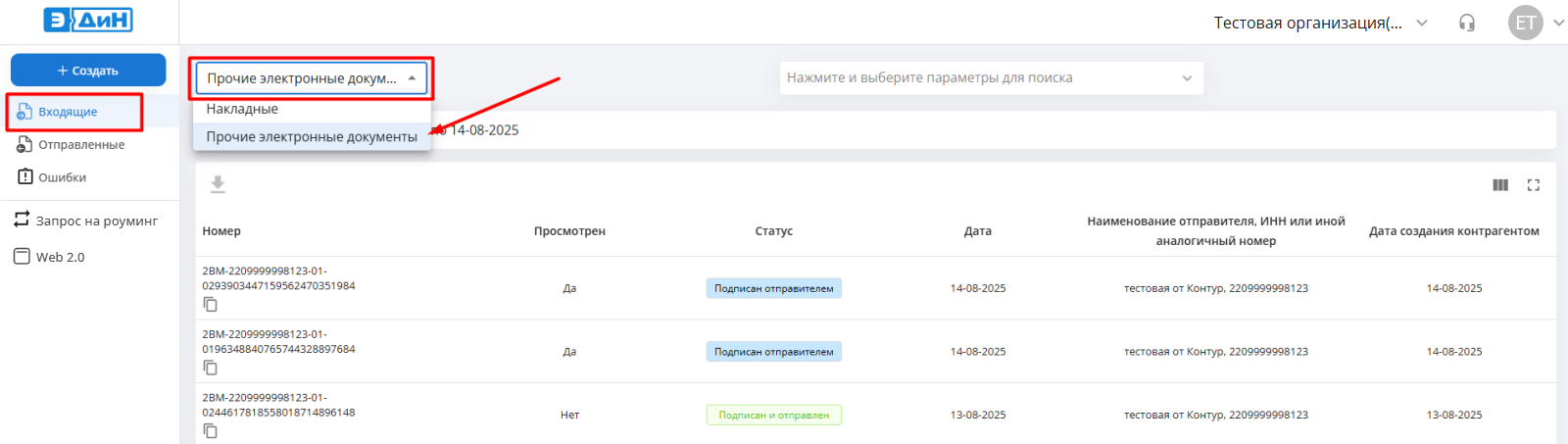Viewport: 1568px width, 444px height.
Task: Open the Ошибки section
Action: coord(62,177)
